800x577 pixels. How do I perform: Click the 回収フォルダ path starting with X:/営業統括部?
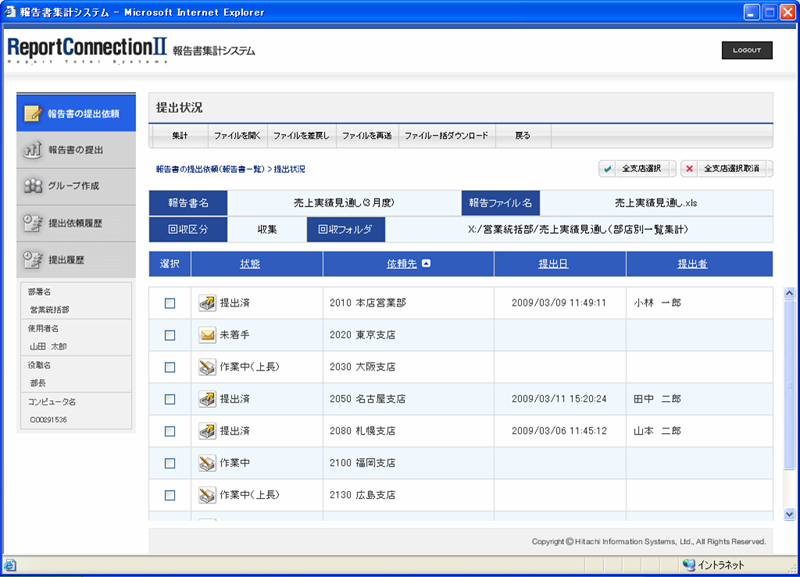[x=578, y=230]
